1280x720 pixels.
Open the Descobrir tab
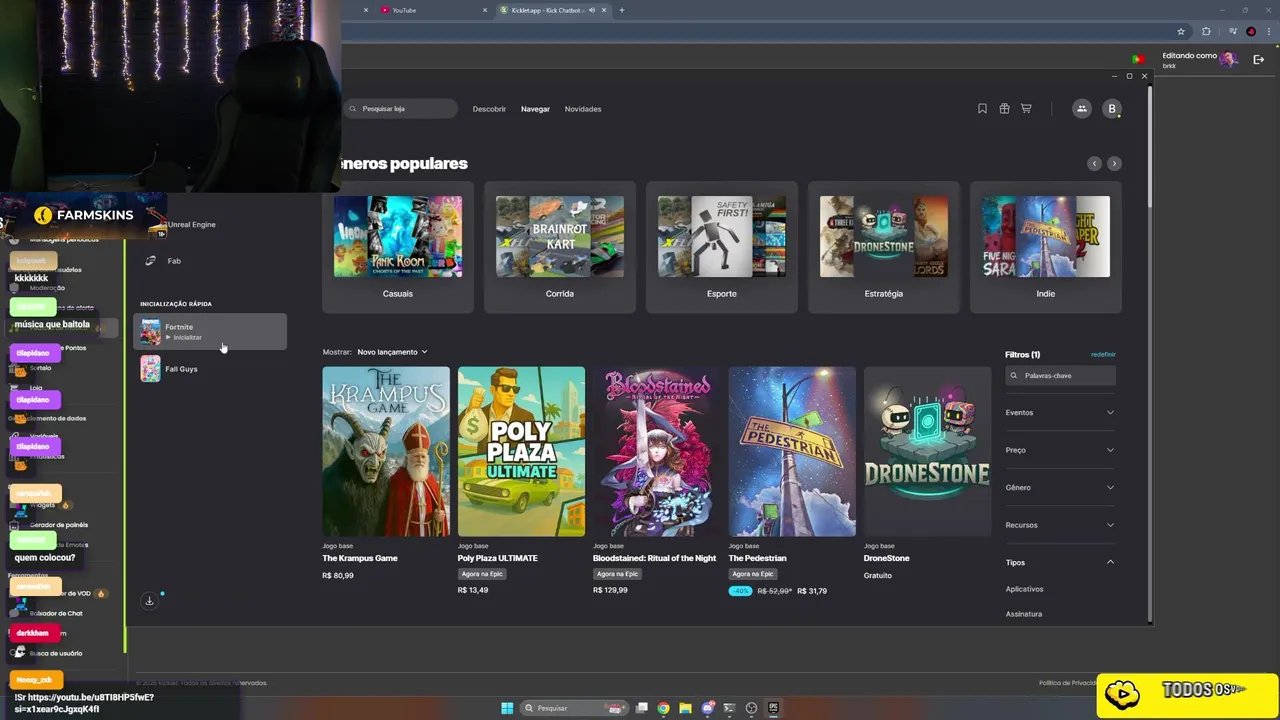coord(489,109)
